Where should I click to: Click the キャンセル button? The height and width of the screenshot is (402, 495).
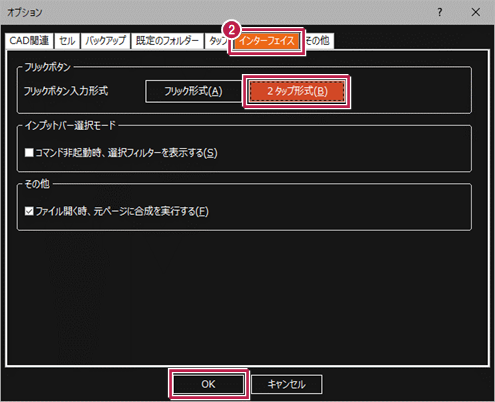[286, 384]
